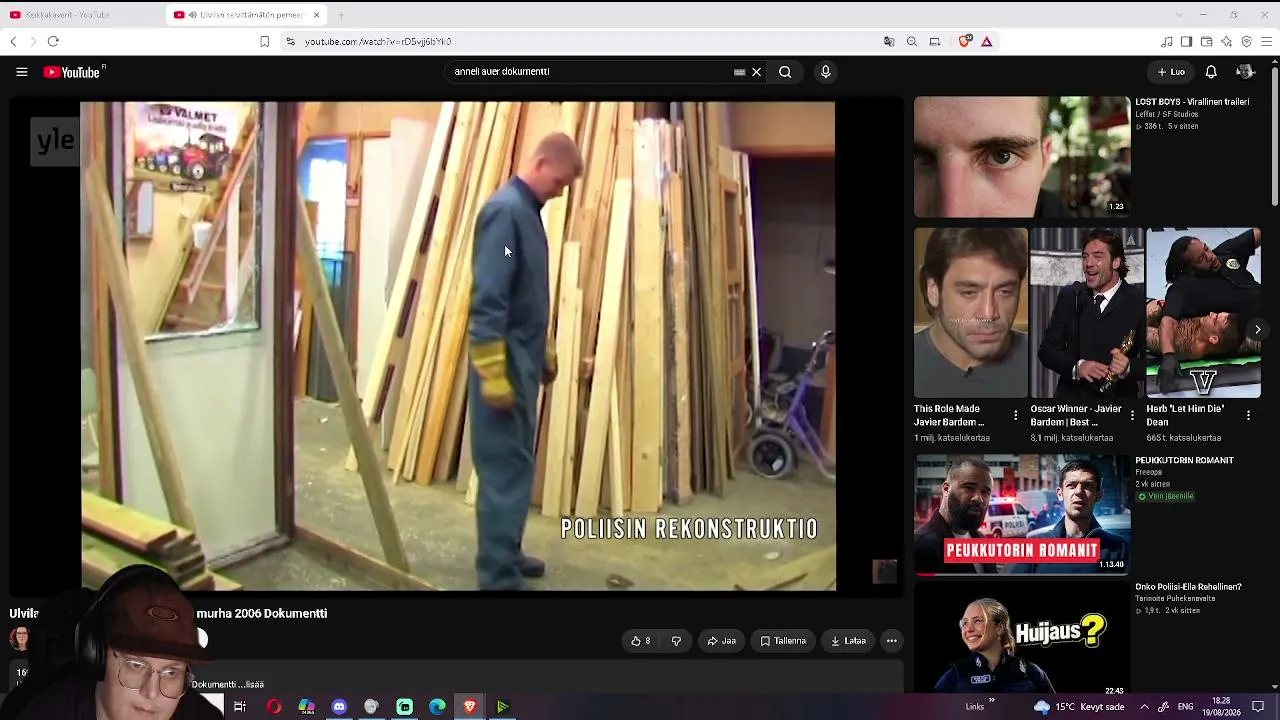Open the browser main menu
The height and width of the screenshot is (720, 1280).
coord(1266,41)
